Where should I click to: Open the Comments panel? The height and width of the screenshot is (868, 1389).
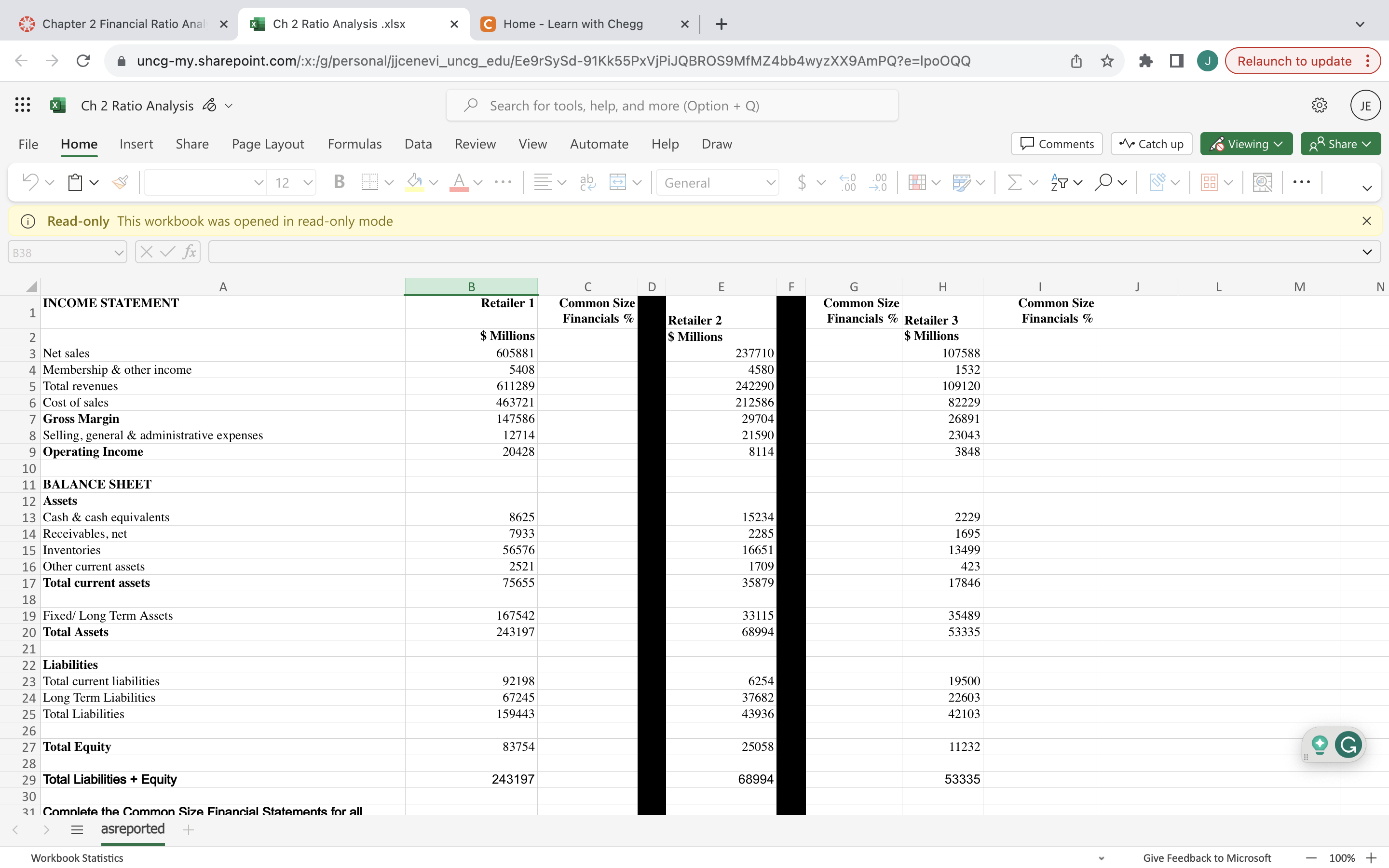(x=1056, y=144)
